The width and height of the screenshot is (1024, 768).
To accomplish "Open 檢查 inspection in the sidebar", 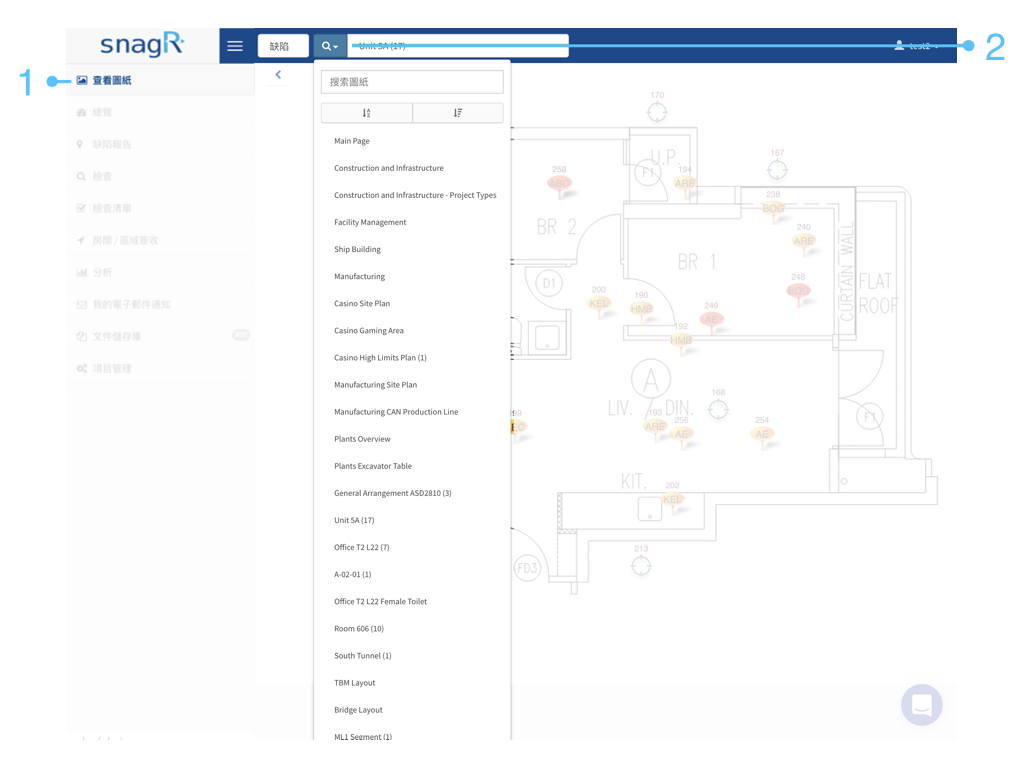I will point(160,176).
